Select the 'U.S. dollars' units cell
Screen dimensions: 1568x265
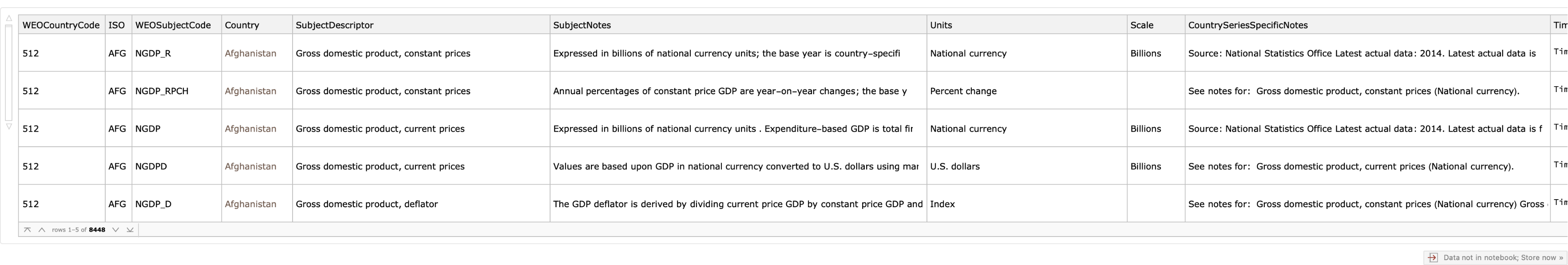coord(955,166)
